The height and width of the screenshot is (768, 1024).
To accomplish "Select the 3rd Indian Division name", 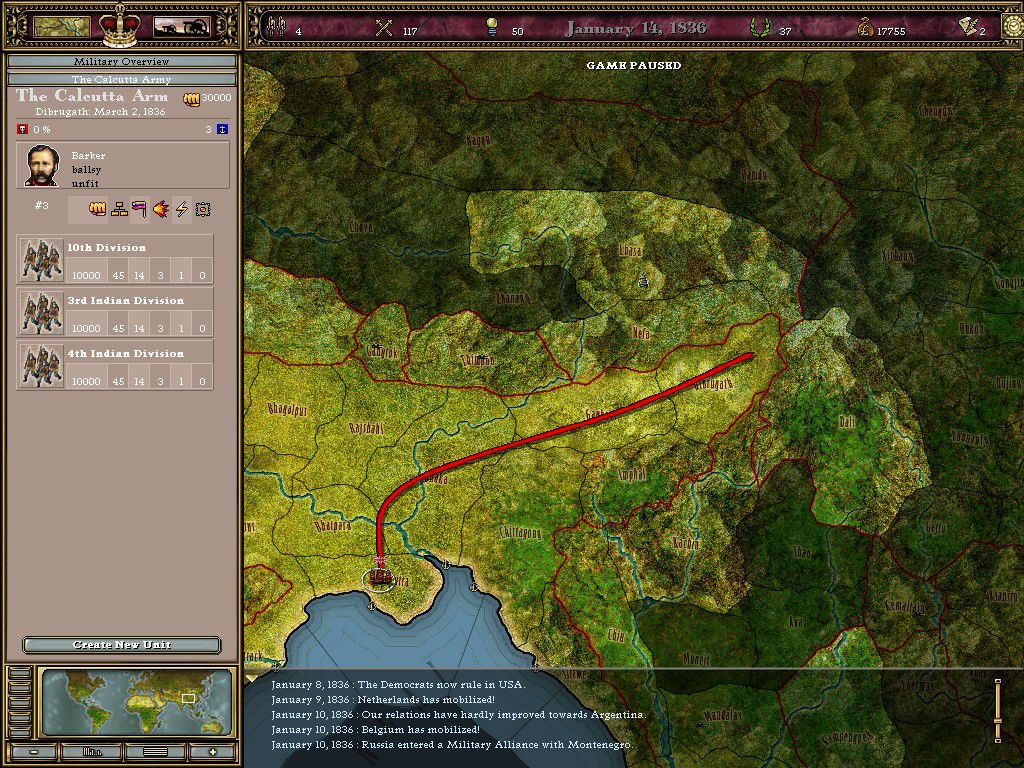I will pos(125,300).
